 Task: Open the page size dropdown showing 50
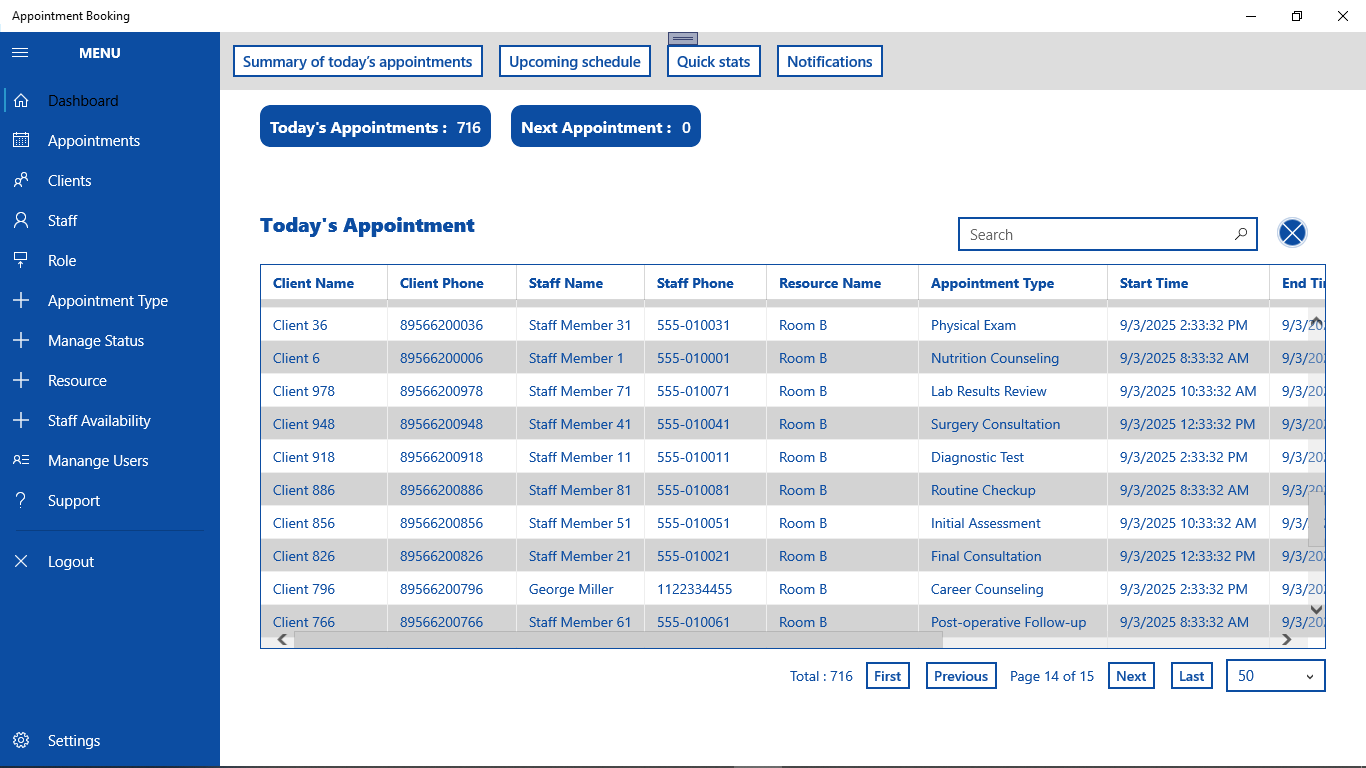point(1276,676)
